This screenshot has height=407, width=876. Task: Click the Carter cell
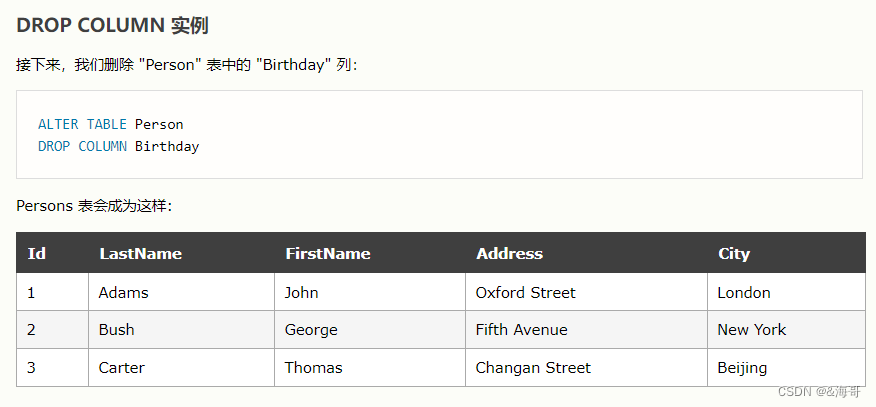point(182,368)
